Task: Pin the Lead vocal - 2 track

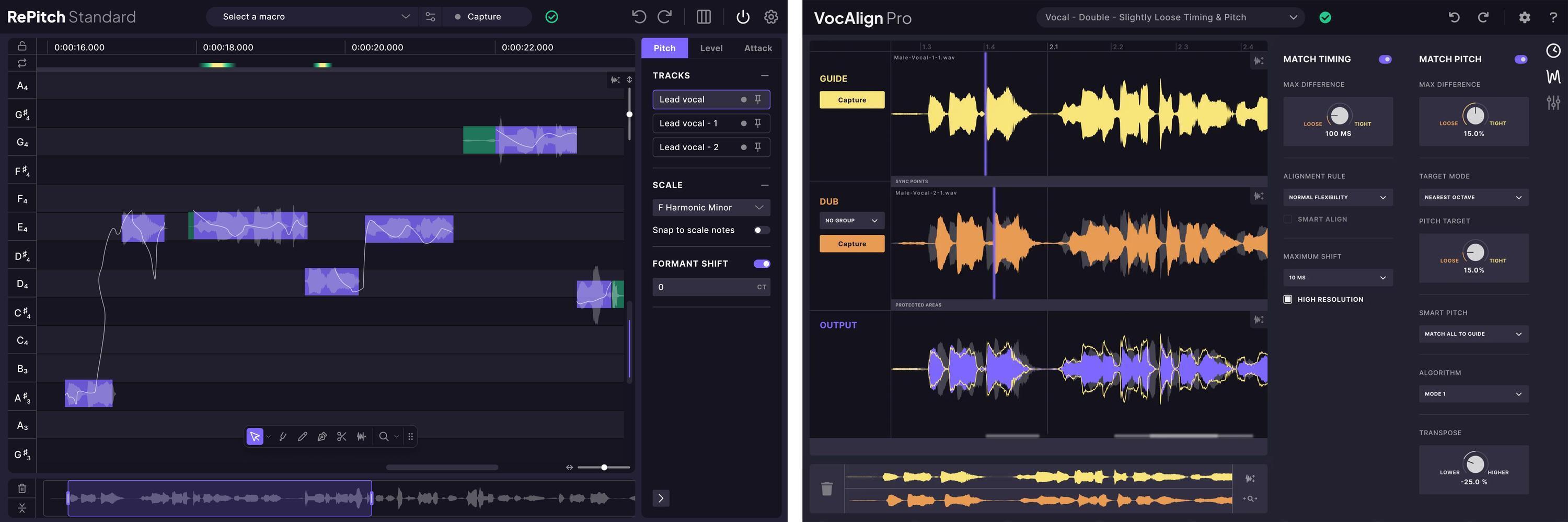Action: pyautogui.click(x=758, y=147)
